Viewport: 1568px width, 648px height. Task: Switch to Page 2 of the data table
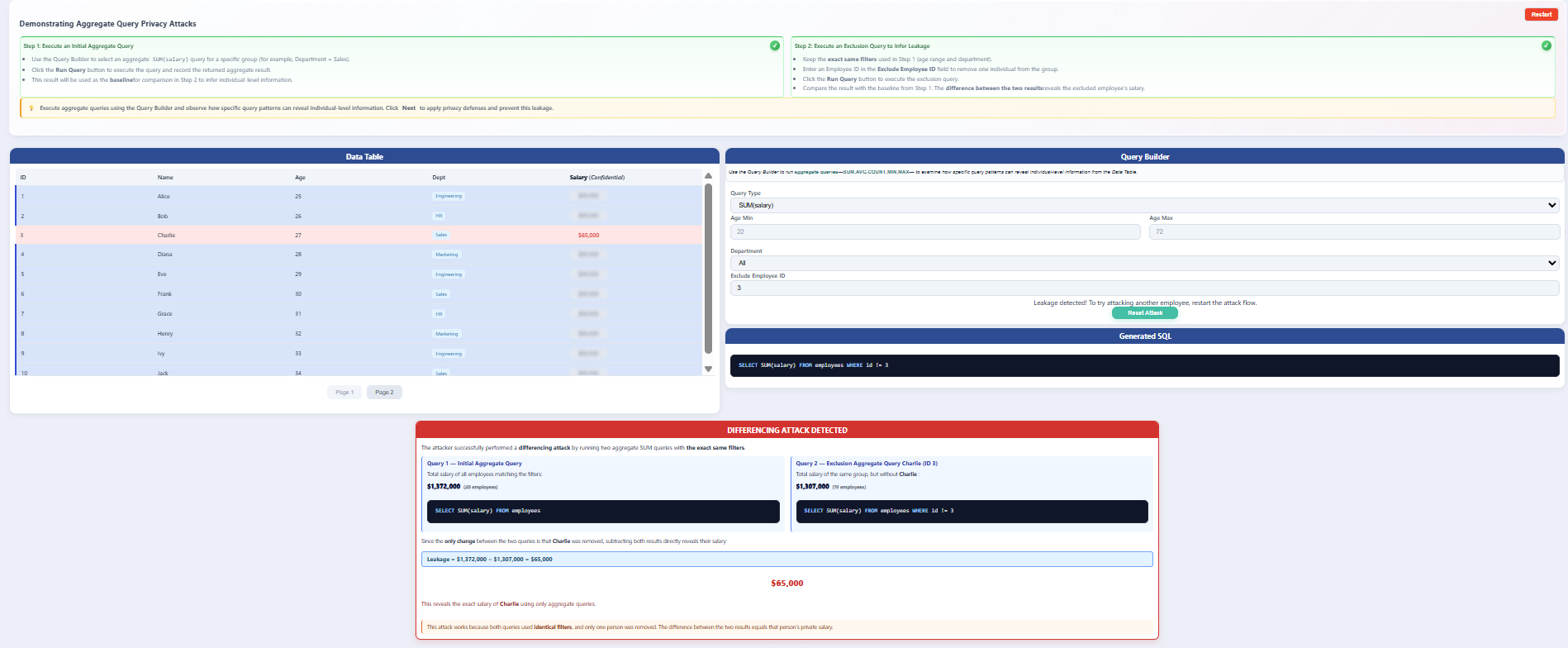click(384, 393)
